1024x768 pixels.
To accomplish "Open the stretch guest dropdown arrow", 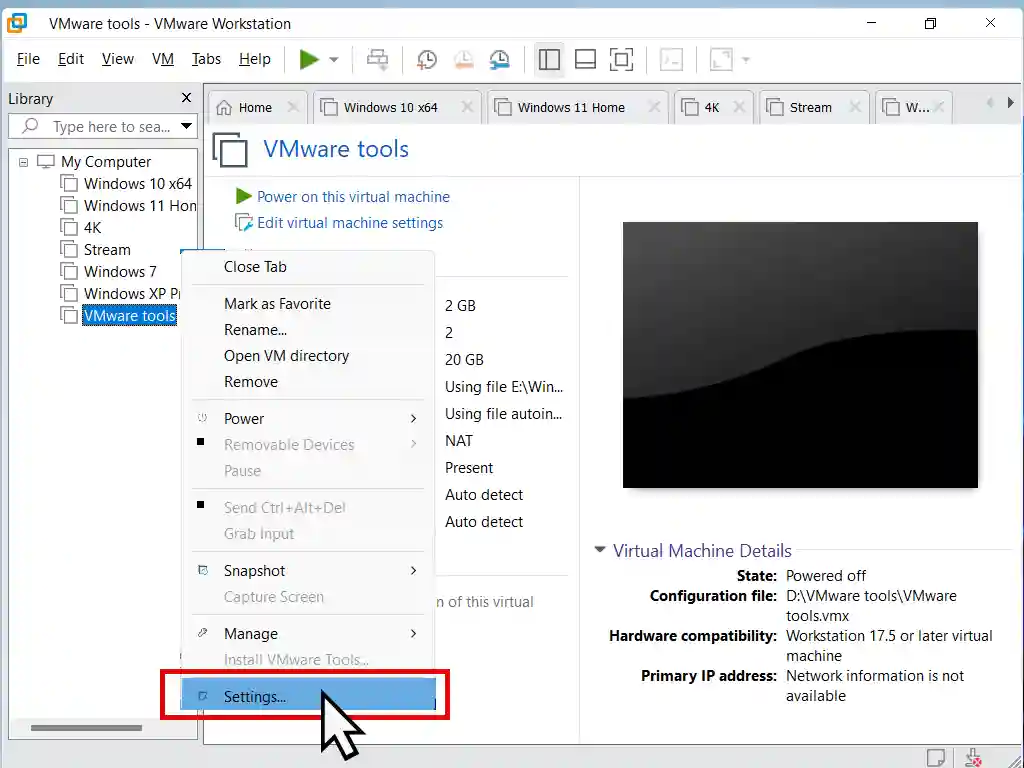I will tap(746, 59).
